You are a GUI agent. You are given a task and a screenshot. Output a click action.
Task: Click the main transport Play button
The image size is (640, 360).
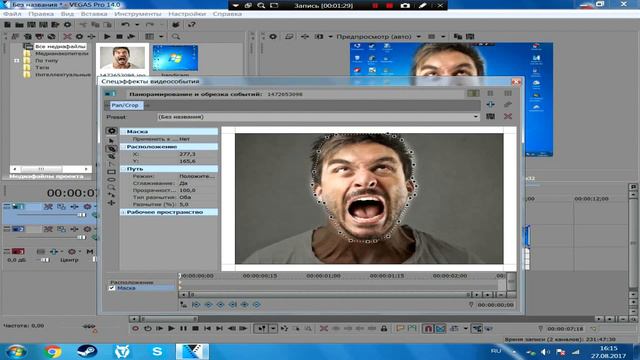pyautogui.click(x=171, y=329)
